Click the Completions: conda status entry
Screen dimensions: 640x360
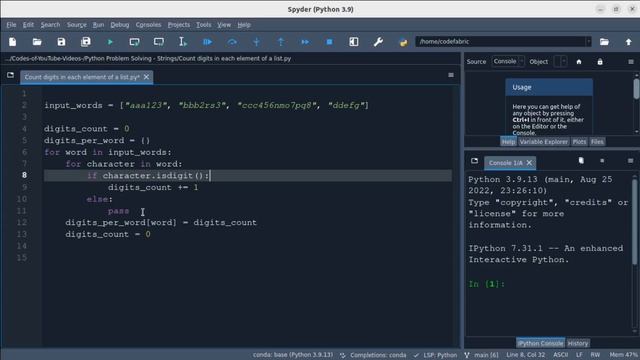pyautogui.click(x=373, y=355)
